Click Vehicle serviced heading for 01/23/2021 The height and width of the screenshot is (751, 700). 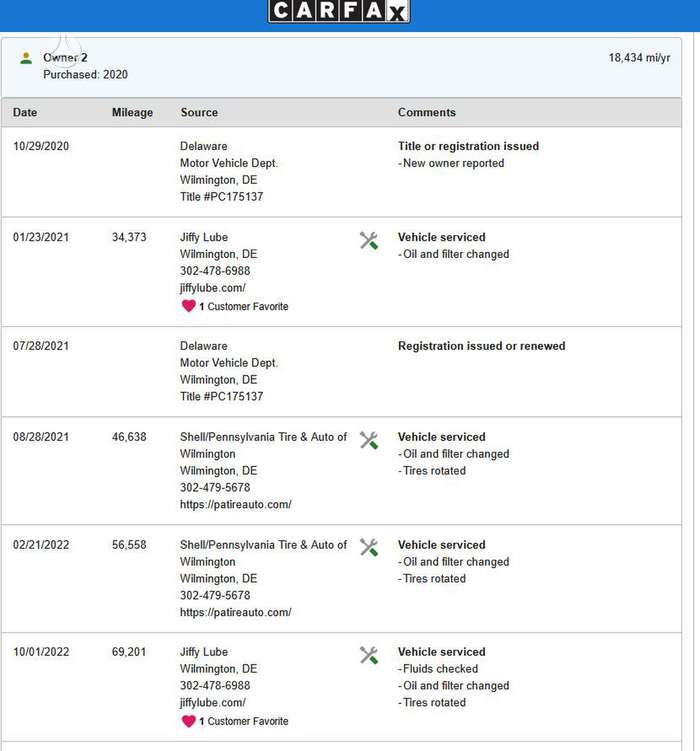coord(441,237)
